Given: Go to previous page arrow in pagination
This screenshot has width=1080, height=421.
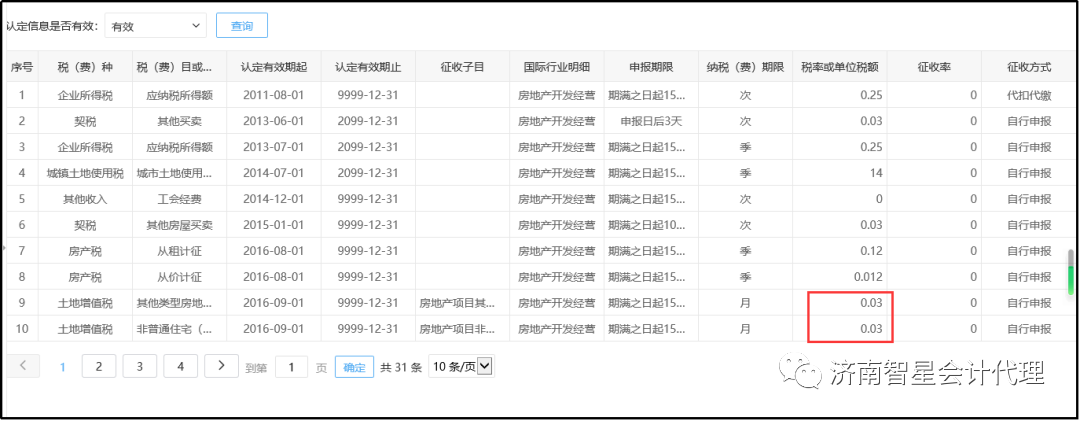Looking at the screenshot, I should [x=23, y=366].
